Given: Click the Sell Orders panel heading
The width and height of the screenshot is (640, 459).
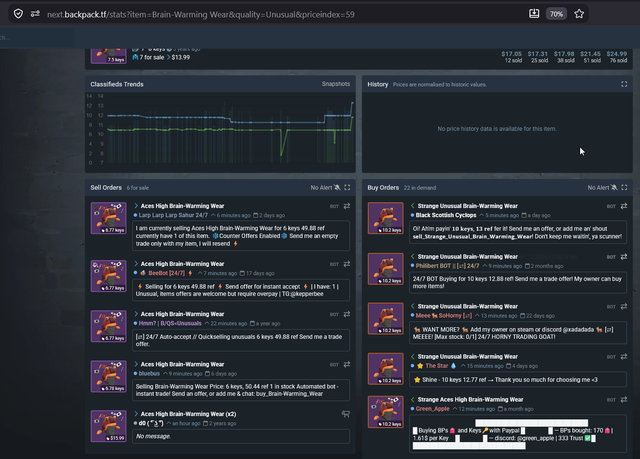Looking at the screenshot, I should coord(106,187).
